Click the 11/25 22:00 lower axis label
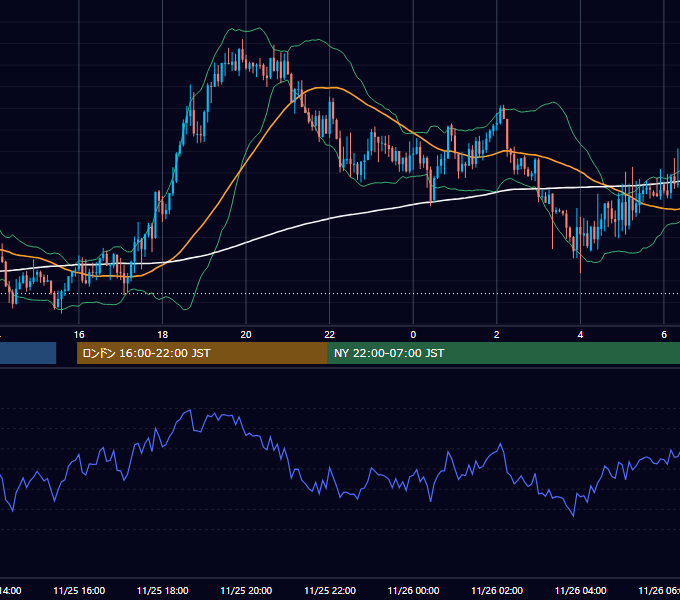 (330, 591)
